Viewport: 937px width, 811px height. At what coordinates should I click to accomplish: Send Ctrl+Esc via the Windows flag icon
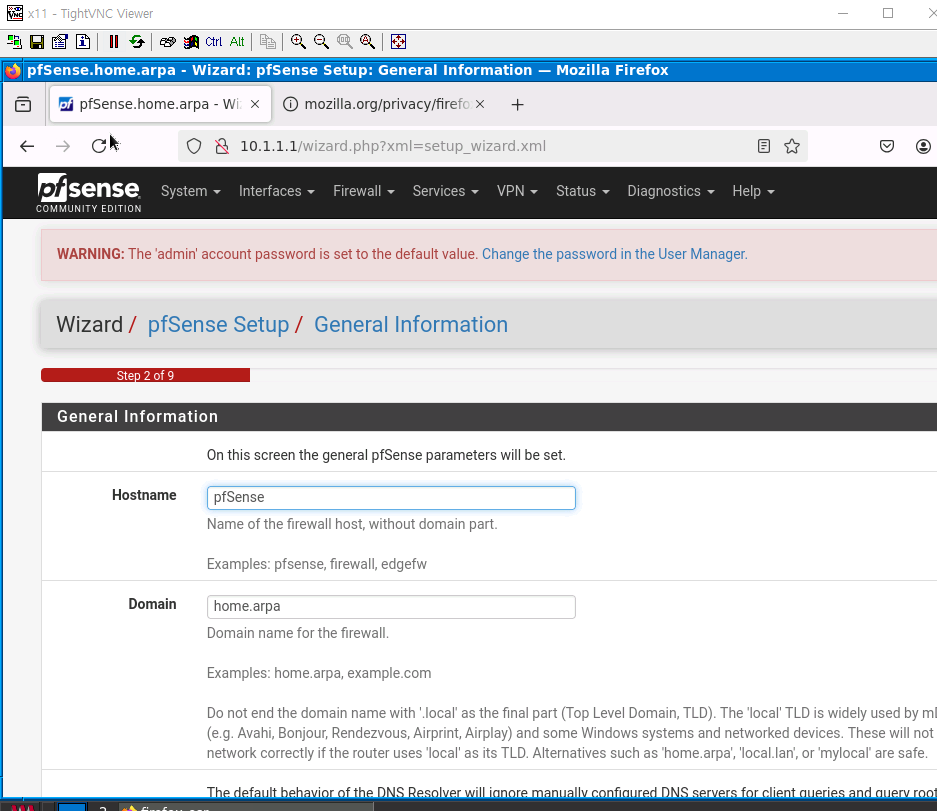(x=191, y=42)
